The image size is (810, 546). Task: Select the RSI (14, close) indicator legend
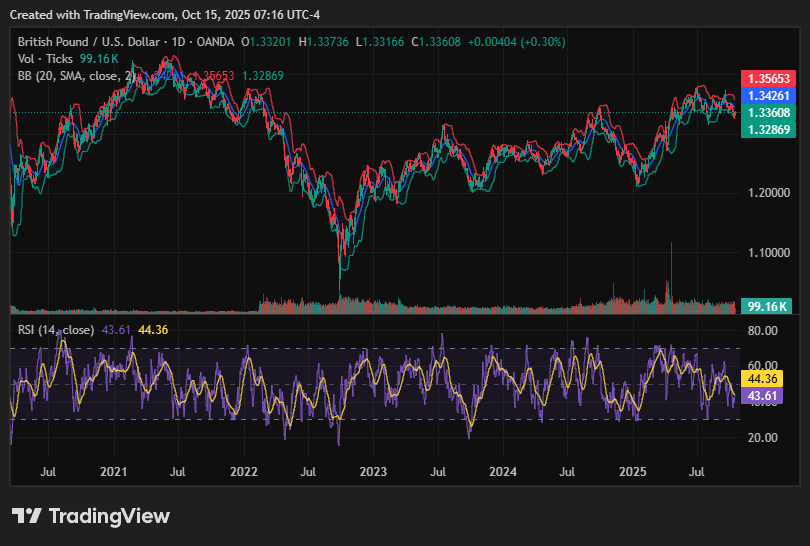point(56,329)
